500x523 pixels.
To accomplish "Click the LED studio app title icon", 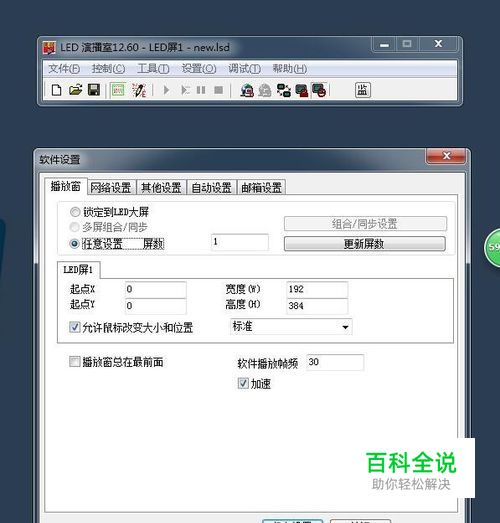I will pos(49,48).
